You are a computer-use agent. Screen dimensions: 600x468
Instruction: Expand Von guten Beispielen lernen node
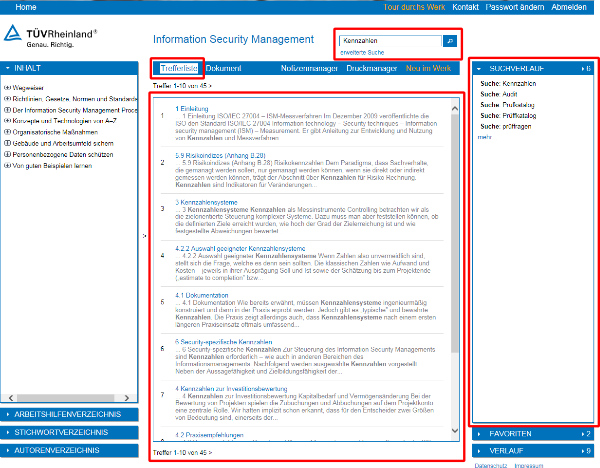click(x=7, y=166)
